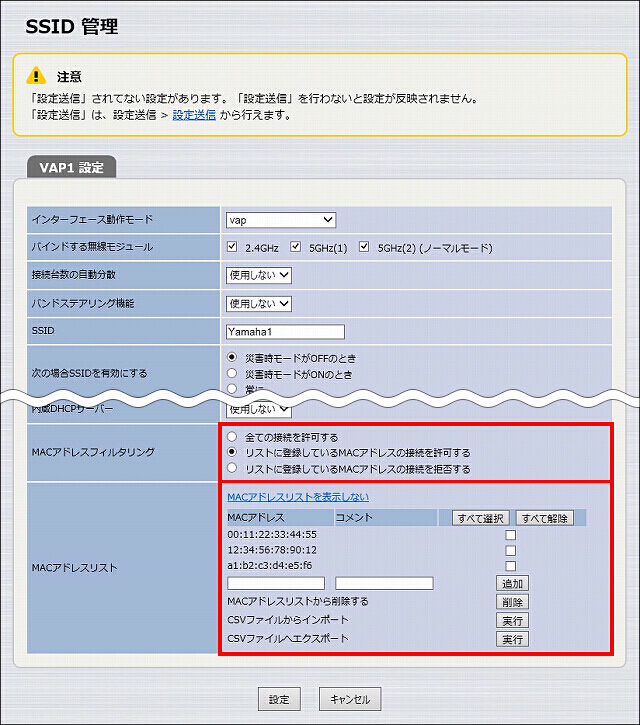Click the MAC address text 00:11:22:33:44:55
Image resolution: width=640 pixels, height=725 pixels.
coord(272,535)
